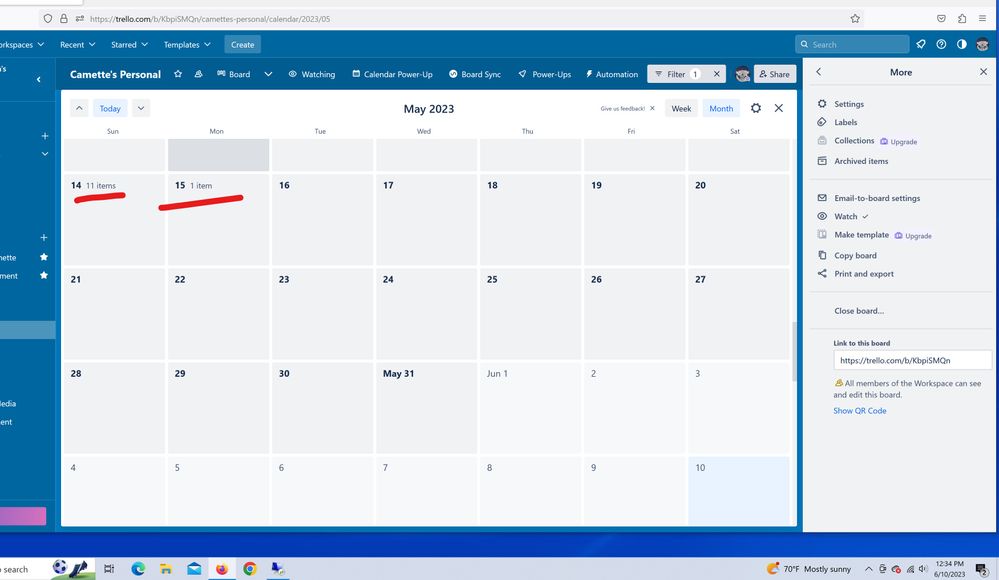This screenshot has width=999, height=580.
Task: Open Microsoft Edge from the taskbar
Action: tap(138, 569)
